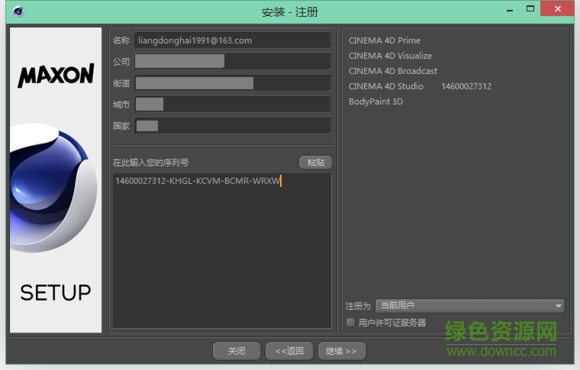Click the 名称 name input field
This screenshot has height=370, width=580.
pos(232,40)
